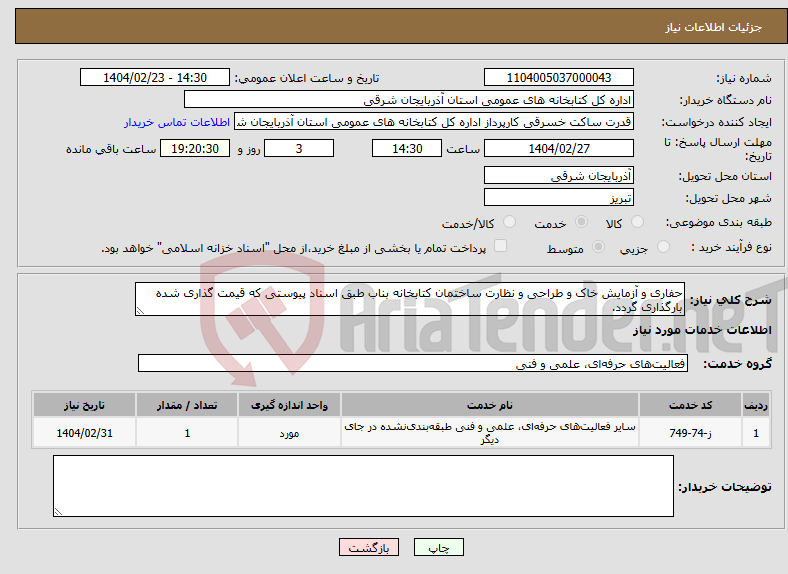Click the طبقه بندی موضوعی label
Screen dimensions: 788x574
click(719, 222)
